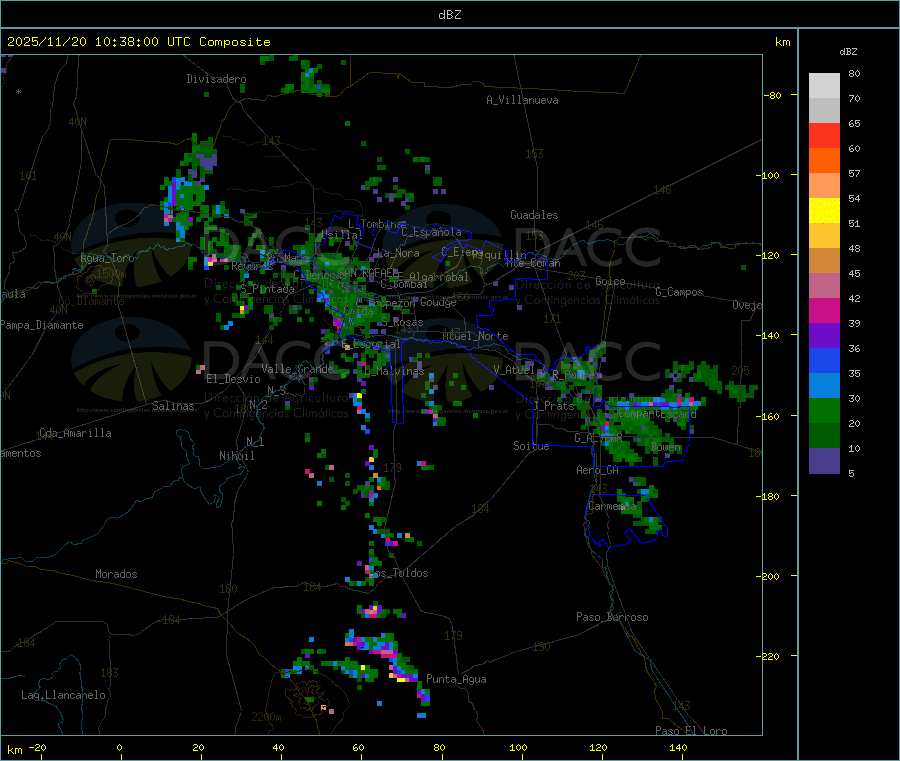
Task: Click the Carmensa place label
Action: (x=612, y=506)
